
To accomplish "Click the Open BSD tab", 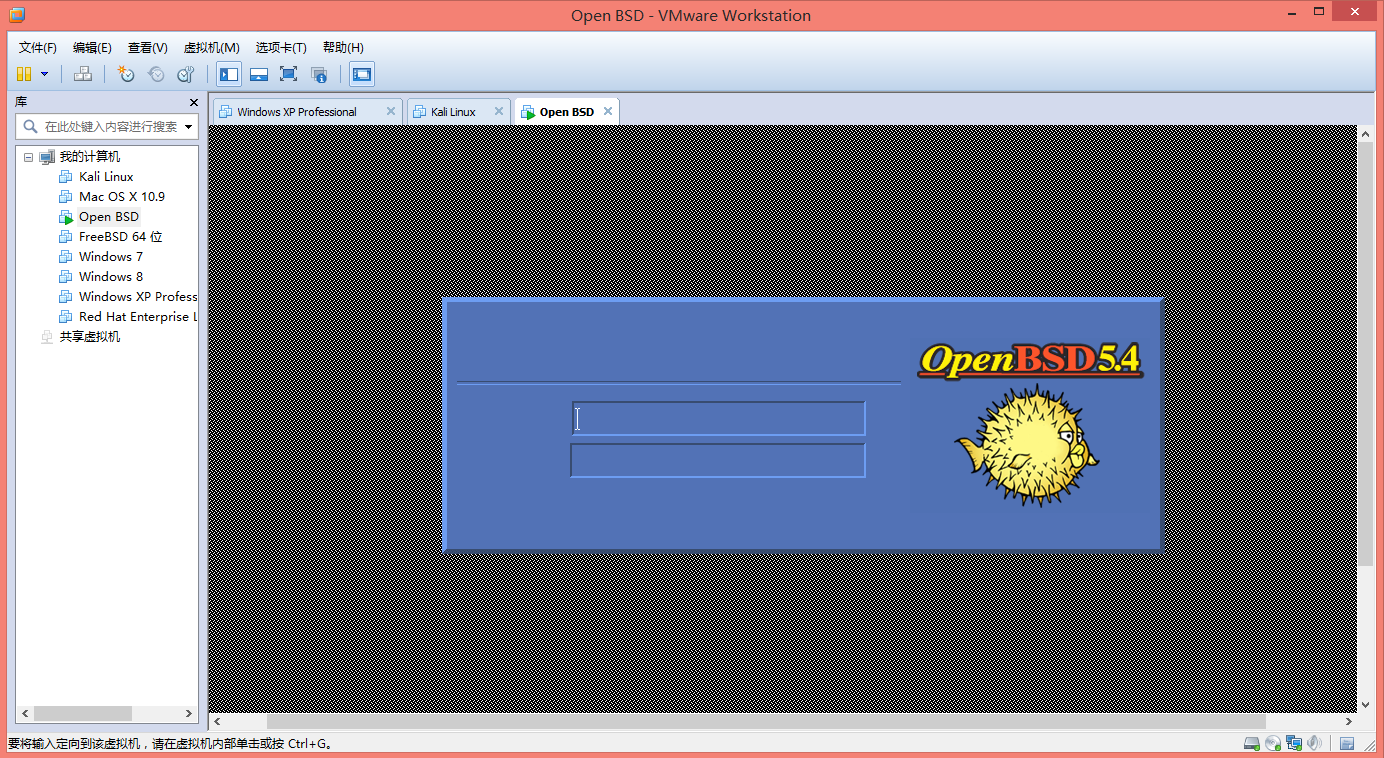I will click(x=566, y=112).
